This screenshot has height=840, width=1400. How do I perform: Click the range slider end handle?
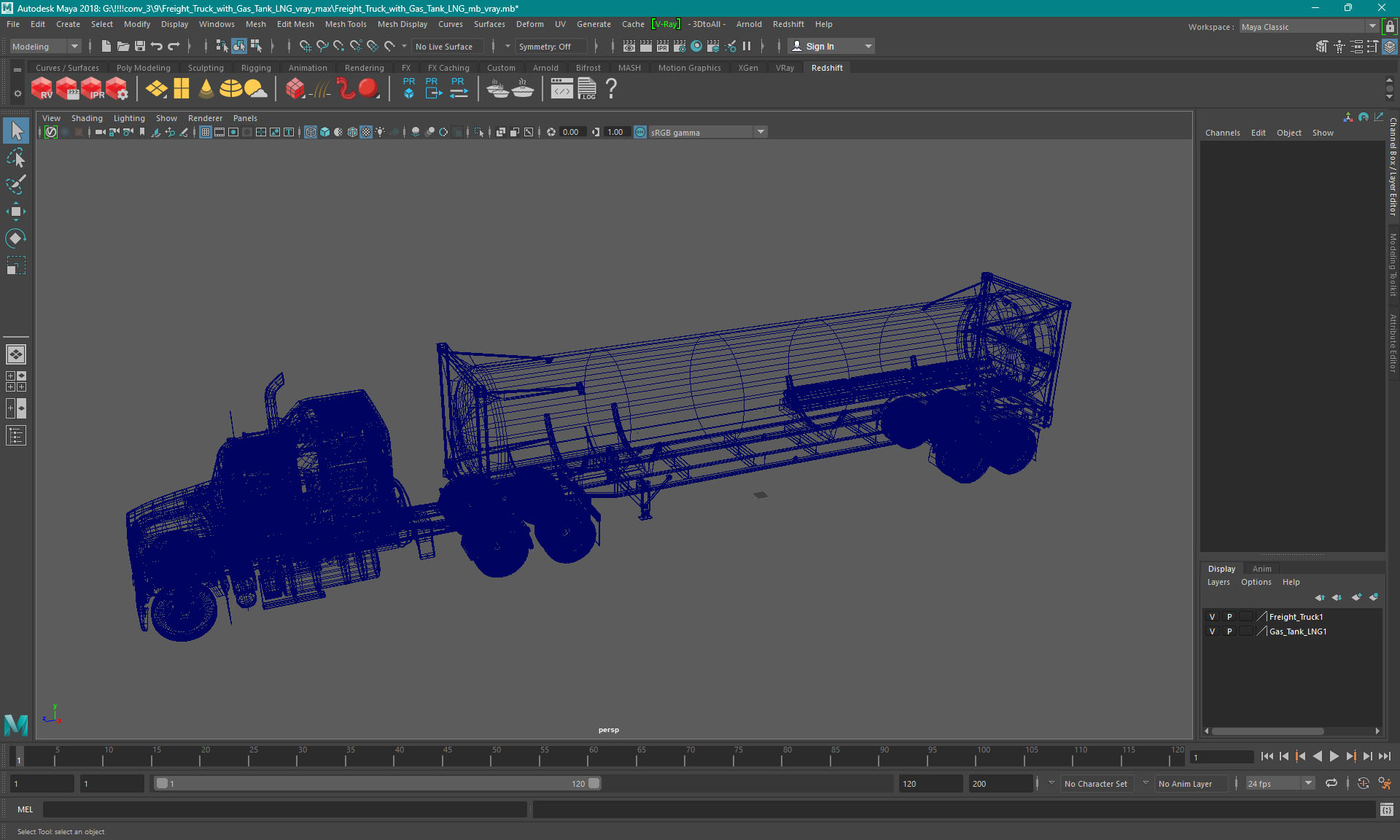[594, 783]
